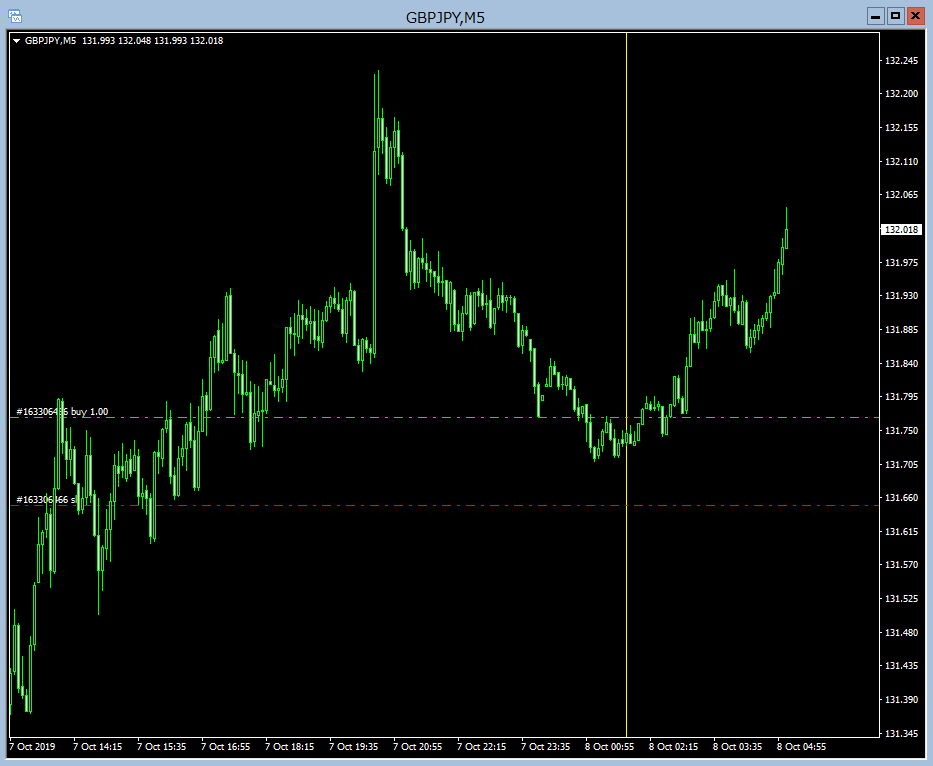This screenshot has height=766, width=933.
Task: Click price scale value 132.200
Action: tap(901, 94)
